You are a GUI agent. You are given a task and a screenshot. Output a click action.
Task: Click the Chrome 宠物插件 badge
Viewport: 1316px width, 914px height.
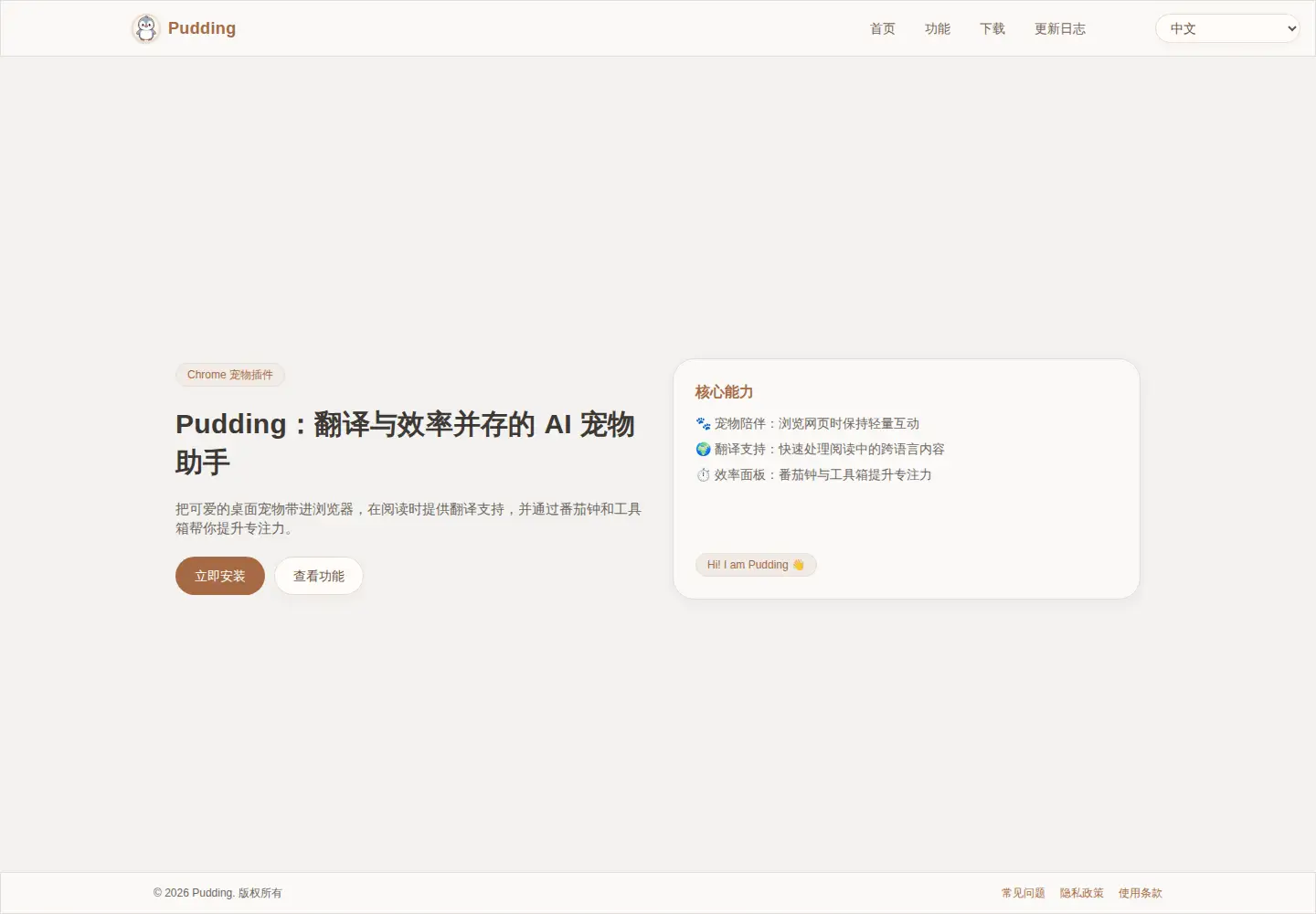[230, 375]
